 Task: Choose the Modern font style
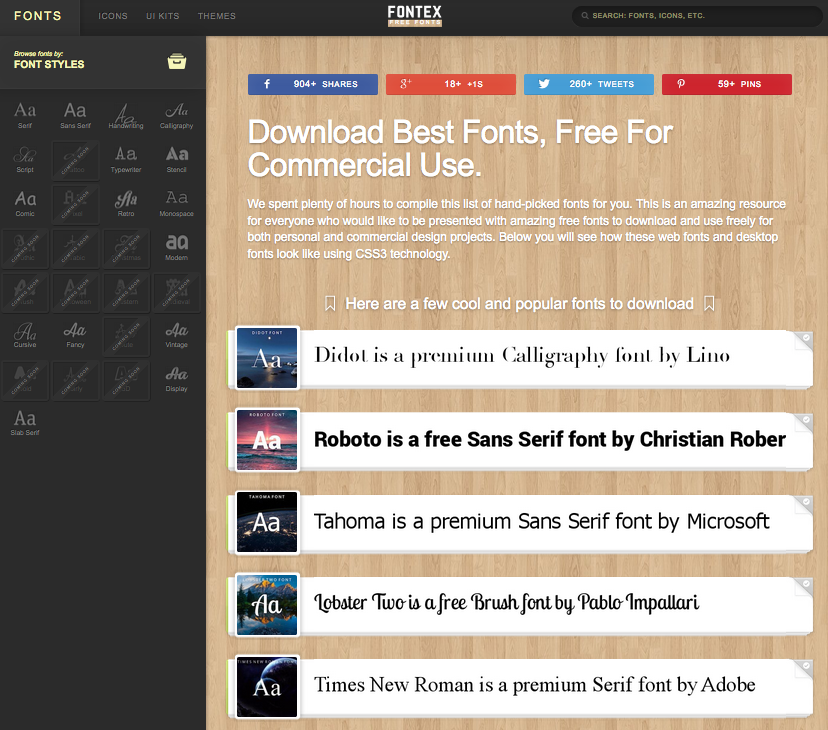[x=176, y=247]
